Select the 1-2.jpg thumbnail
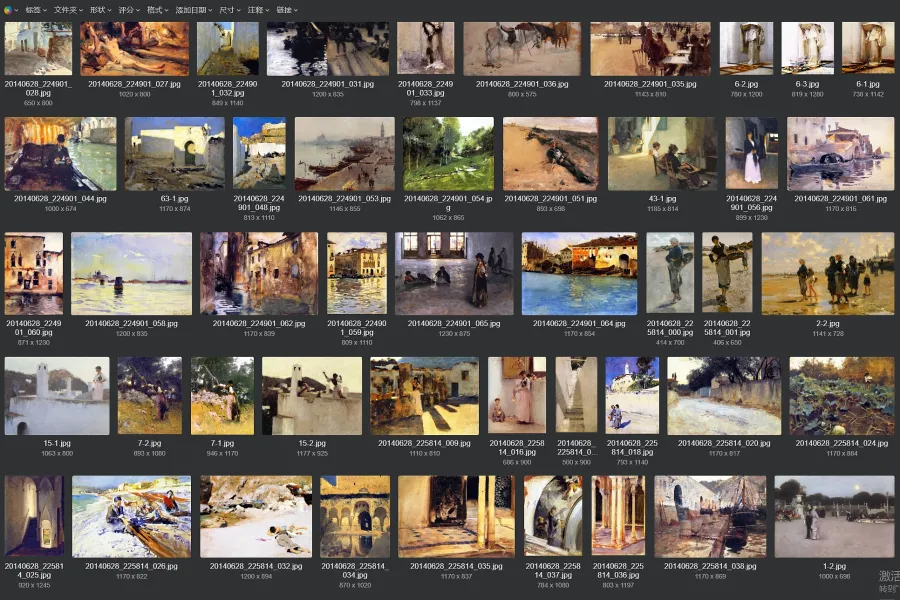The height and width of the screenshot is (600, 900). coord(833,516)
